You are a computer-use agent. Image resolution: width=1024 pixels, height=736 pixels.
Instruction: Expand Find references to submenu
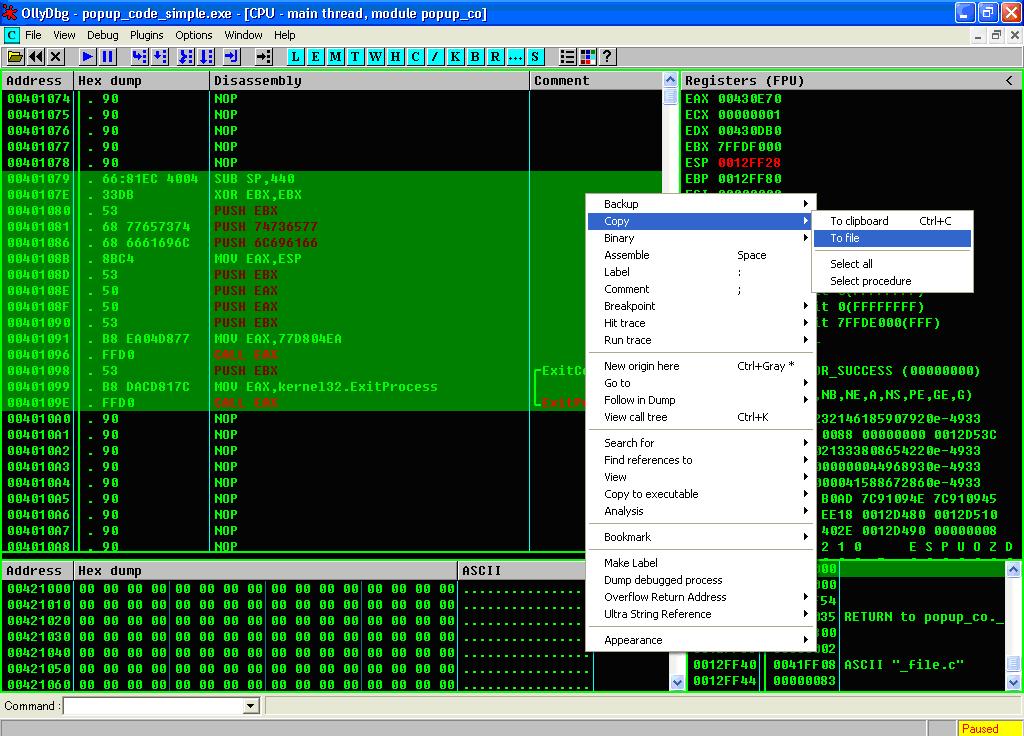[x=700, y=460]
